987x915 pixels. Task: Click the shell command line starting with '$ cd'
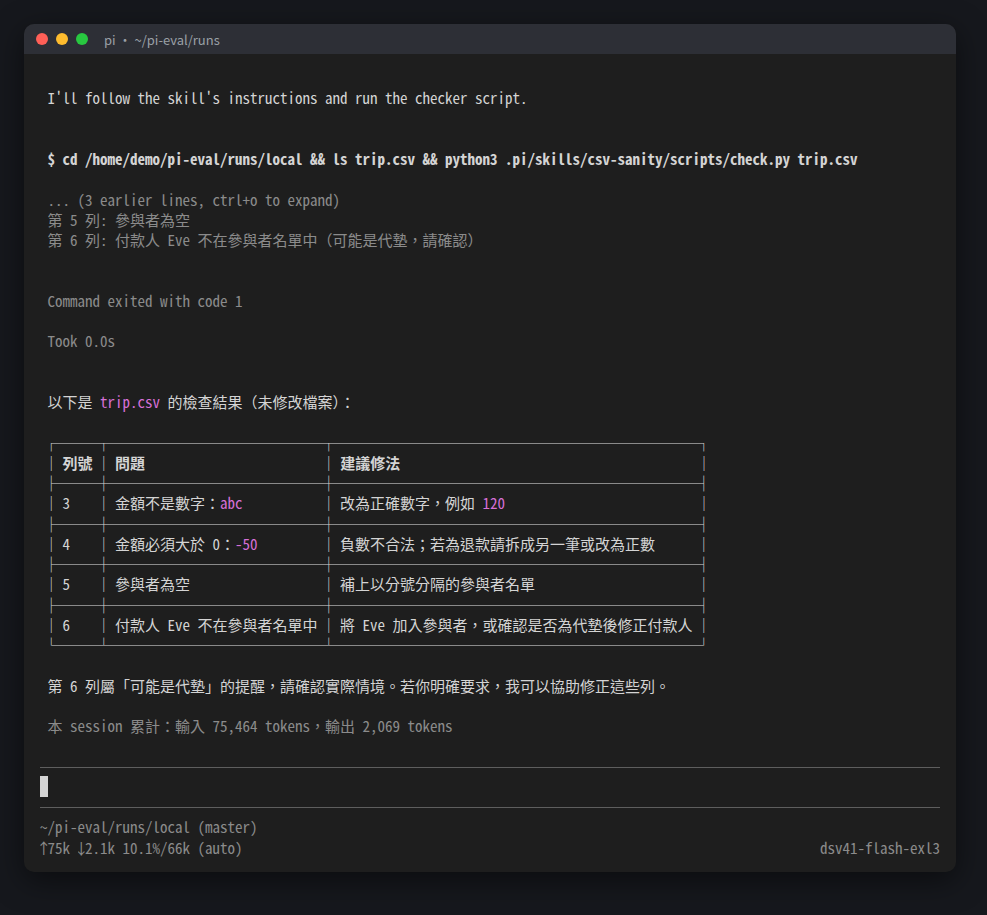pyautogui.click(x=452, y=160)
